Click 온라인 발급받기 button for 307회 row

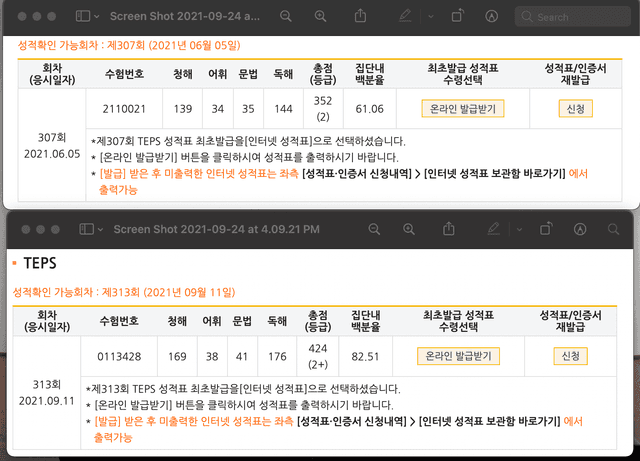[463, 109]
